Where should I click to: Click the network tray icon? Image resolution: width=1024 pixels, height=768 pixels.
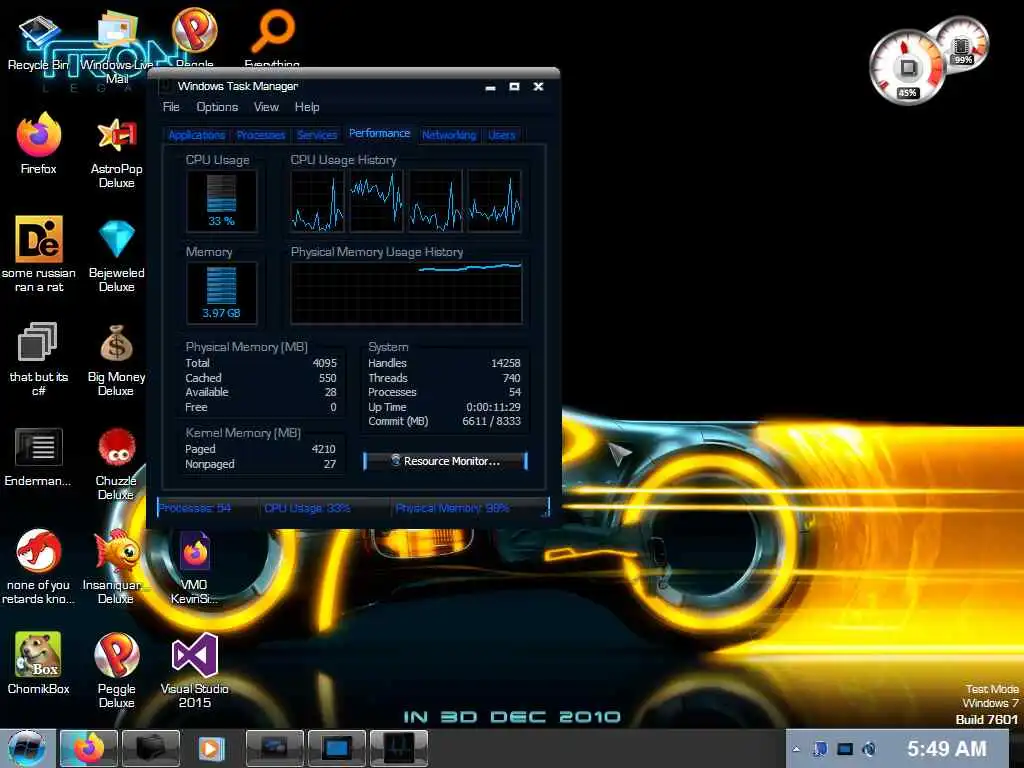tap(845, 749)
